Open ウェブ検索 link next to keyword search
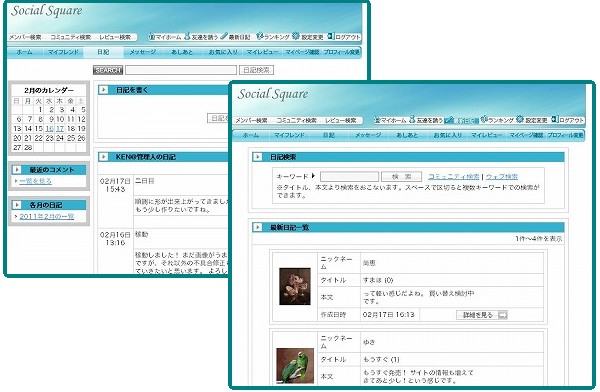This screenshot has height=392, width=600. [x=502, y=176]
